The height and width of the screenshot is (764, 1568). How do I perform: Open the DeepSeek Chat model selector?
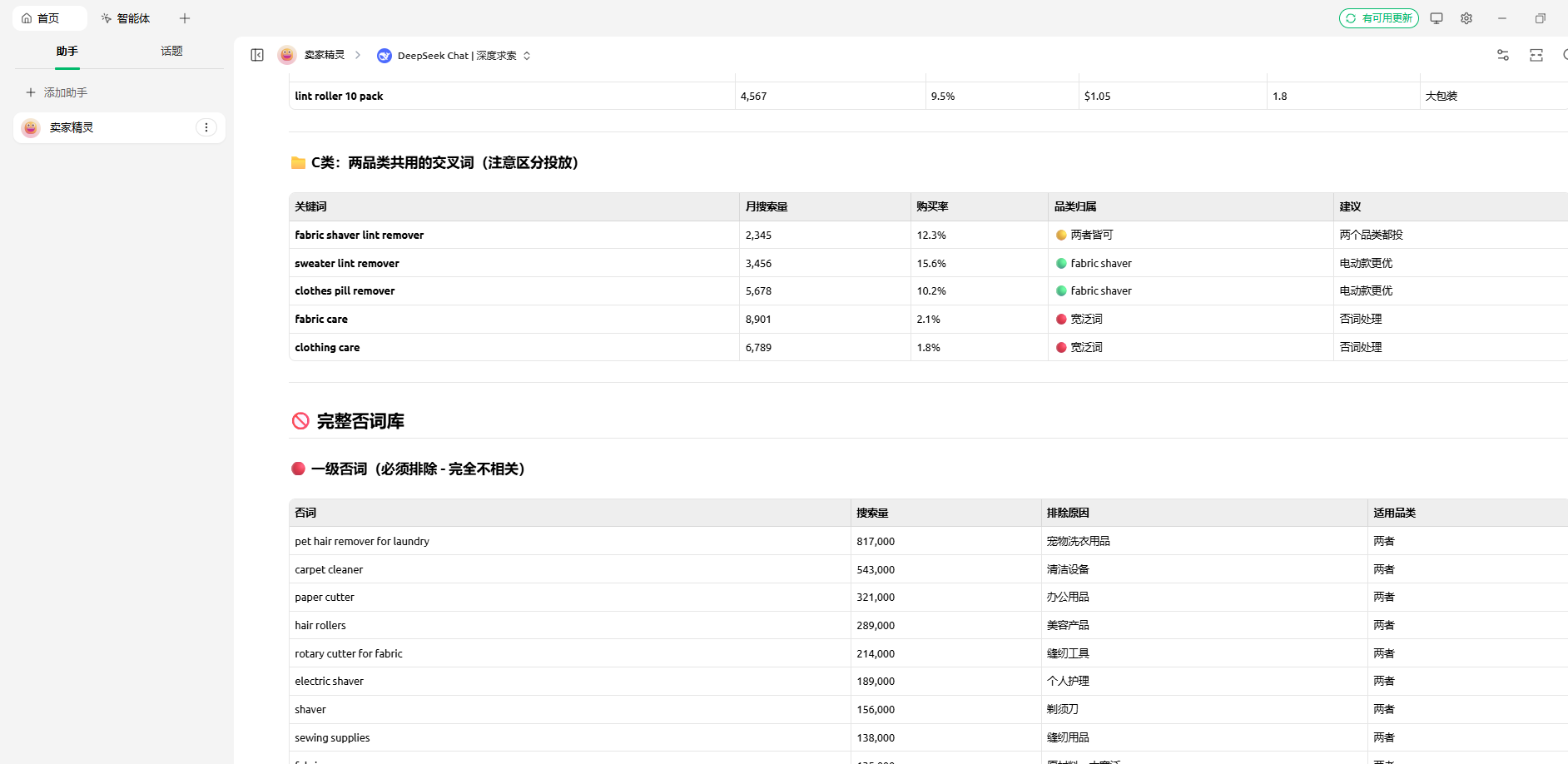[x=456, y=56]
